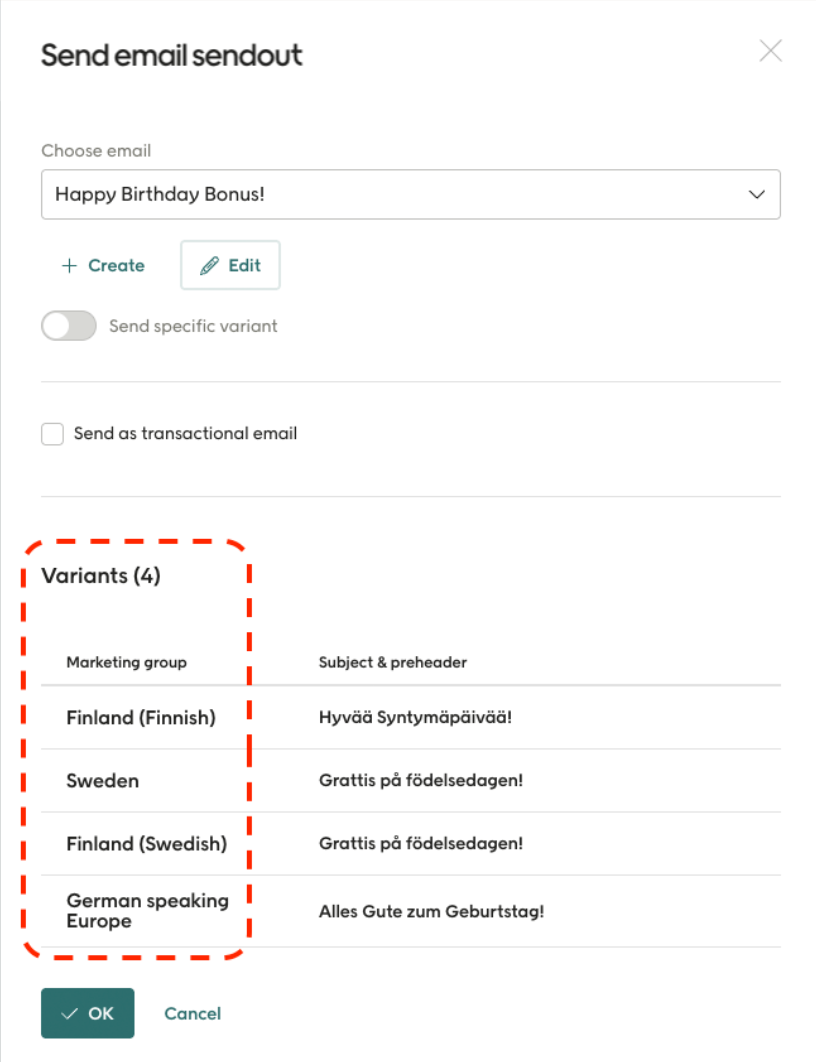The height and width of the screenshot is (1062, 816).
Task: Click Cancel to abort the sendout
Action: (x=192, y=1013)
